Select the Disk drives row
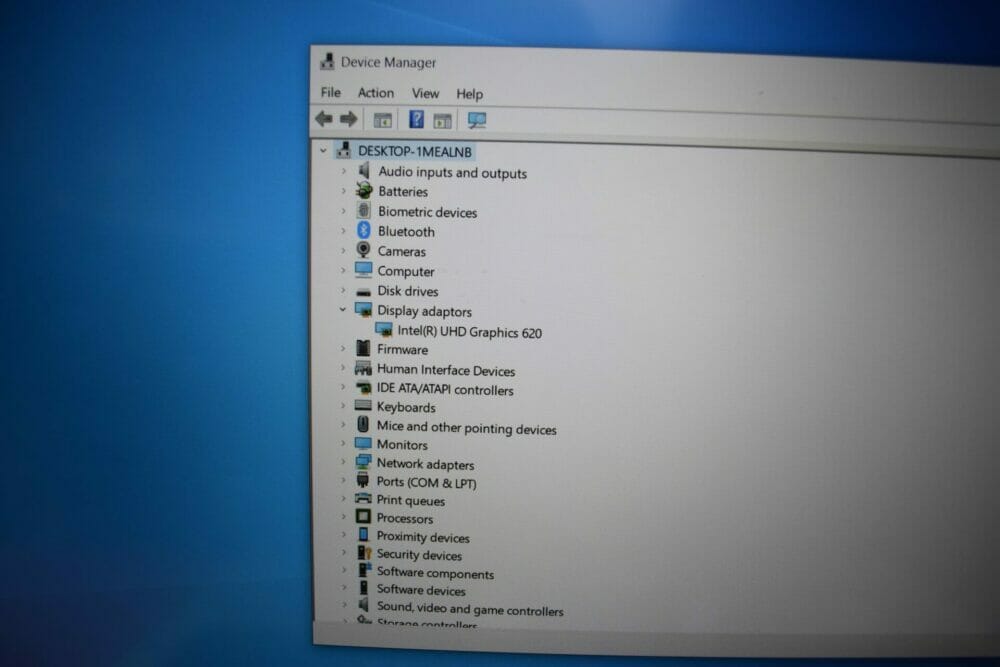This screenshot has height=667, width=1000. 408,291
